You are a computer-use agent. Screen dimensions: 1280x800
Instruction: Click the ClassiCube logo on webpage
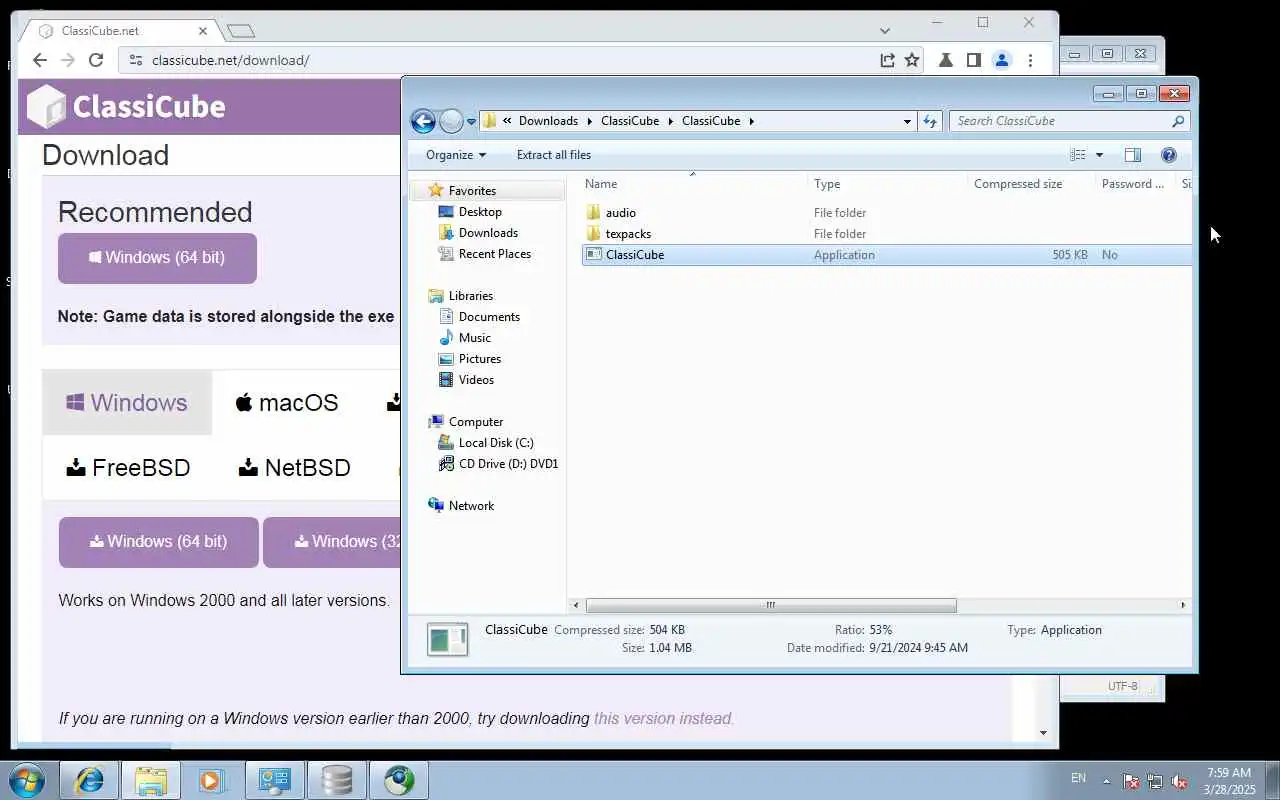click(126, 106)
